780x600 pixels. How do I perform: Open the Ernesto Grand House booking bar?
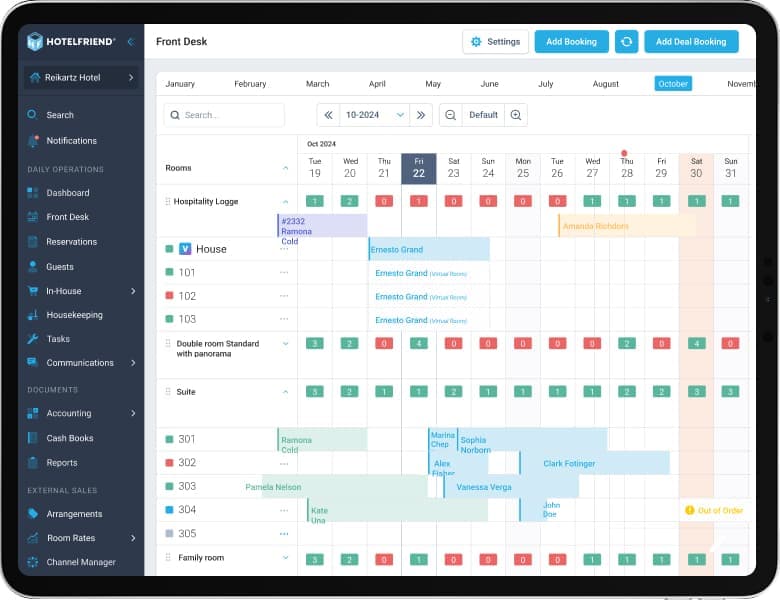coord(429,249)
